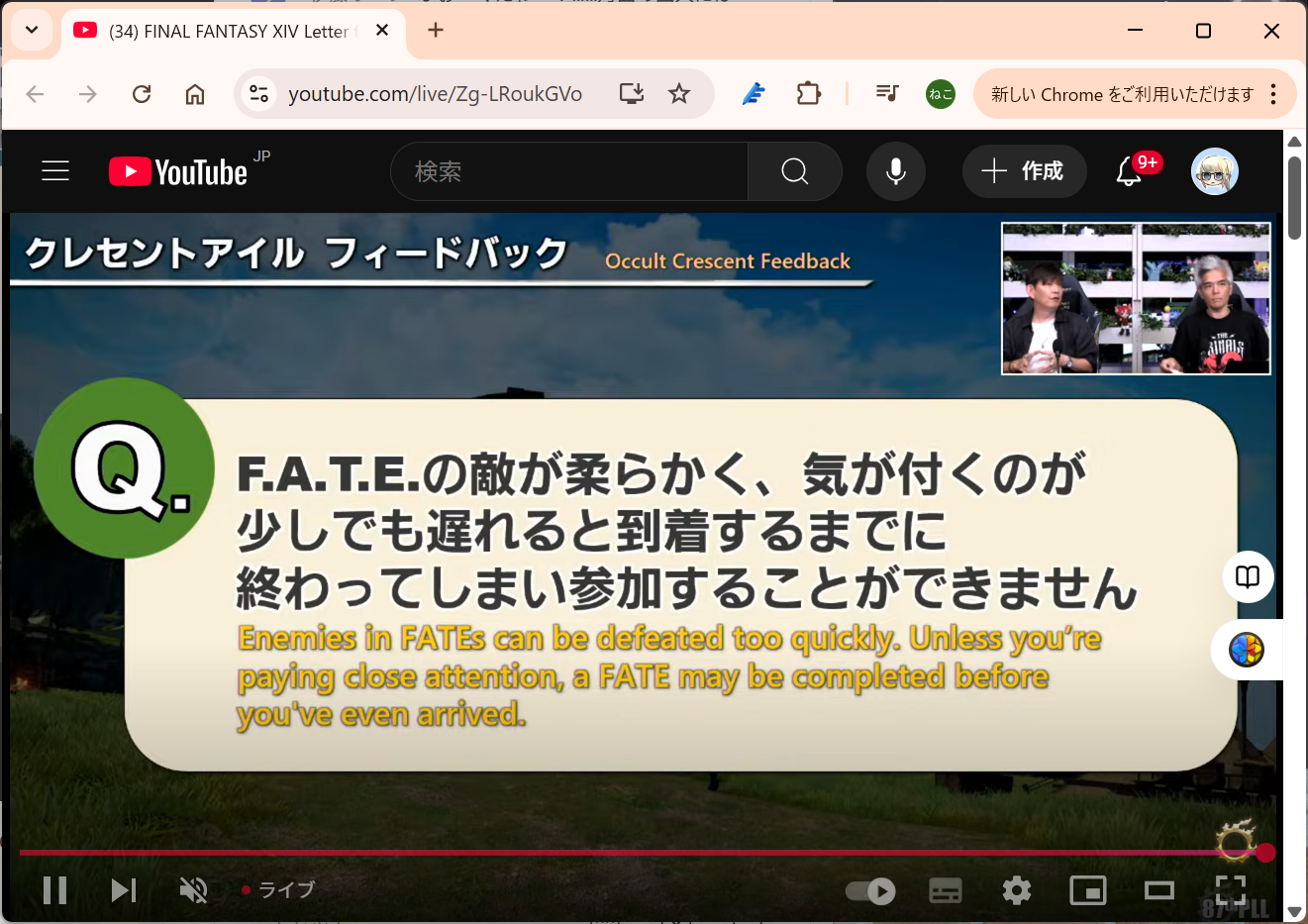Open the Chrome three-dot menu
Viewport: 1308px width, 924px height.
[1273, 94]
